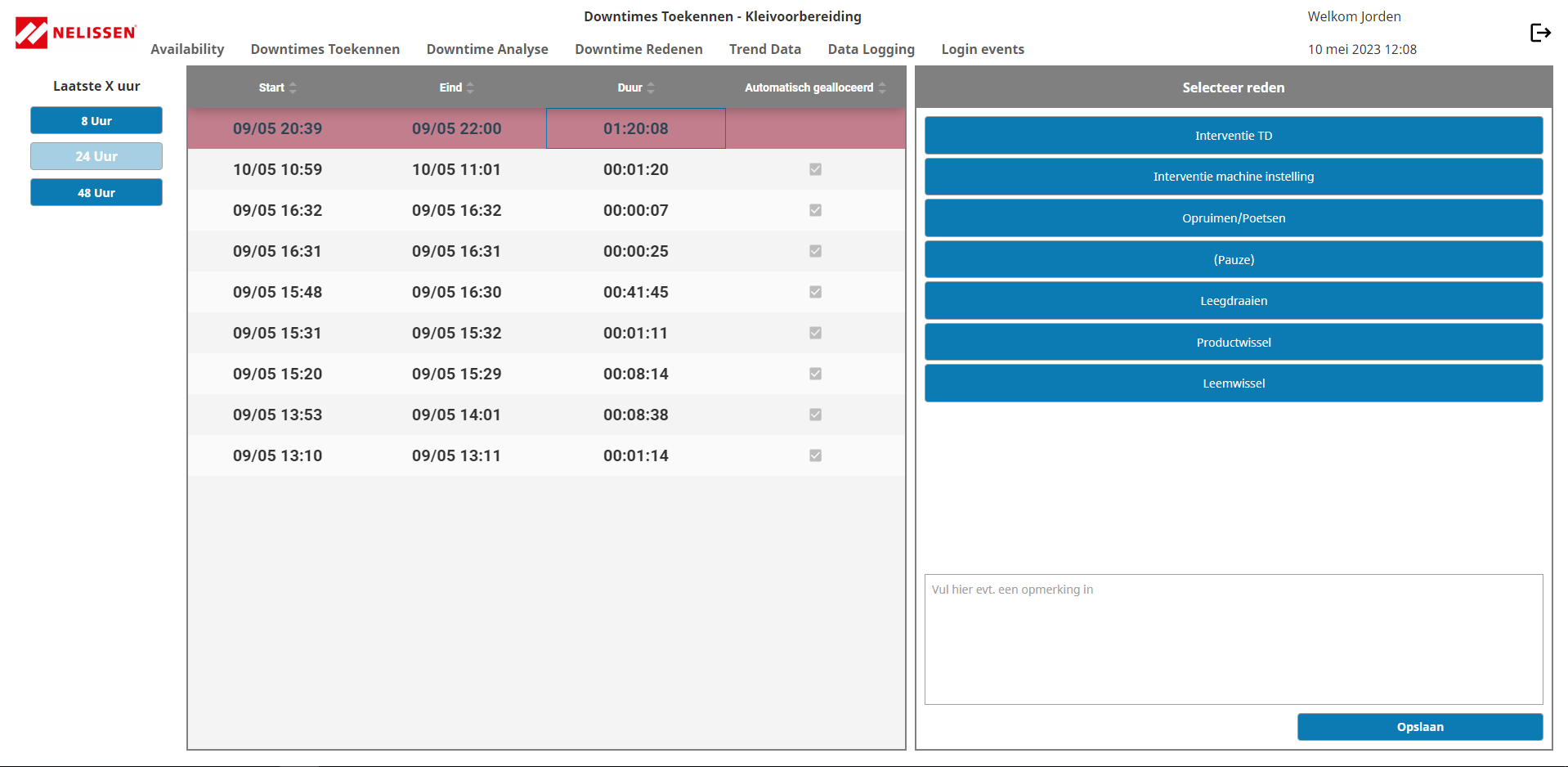The width and height of the screenshot is (1568, 767).
Task: Toggle checkbox for 10/05 10:59 downtime row
Action: coord(815,169)
